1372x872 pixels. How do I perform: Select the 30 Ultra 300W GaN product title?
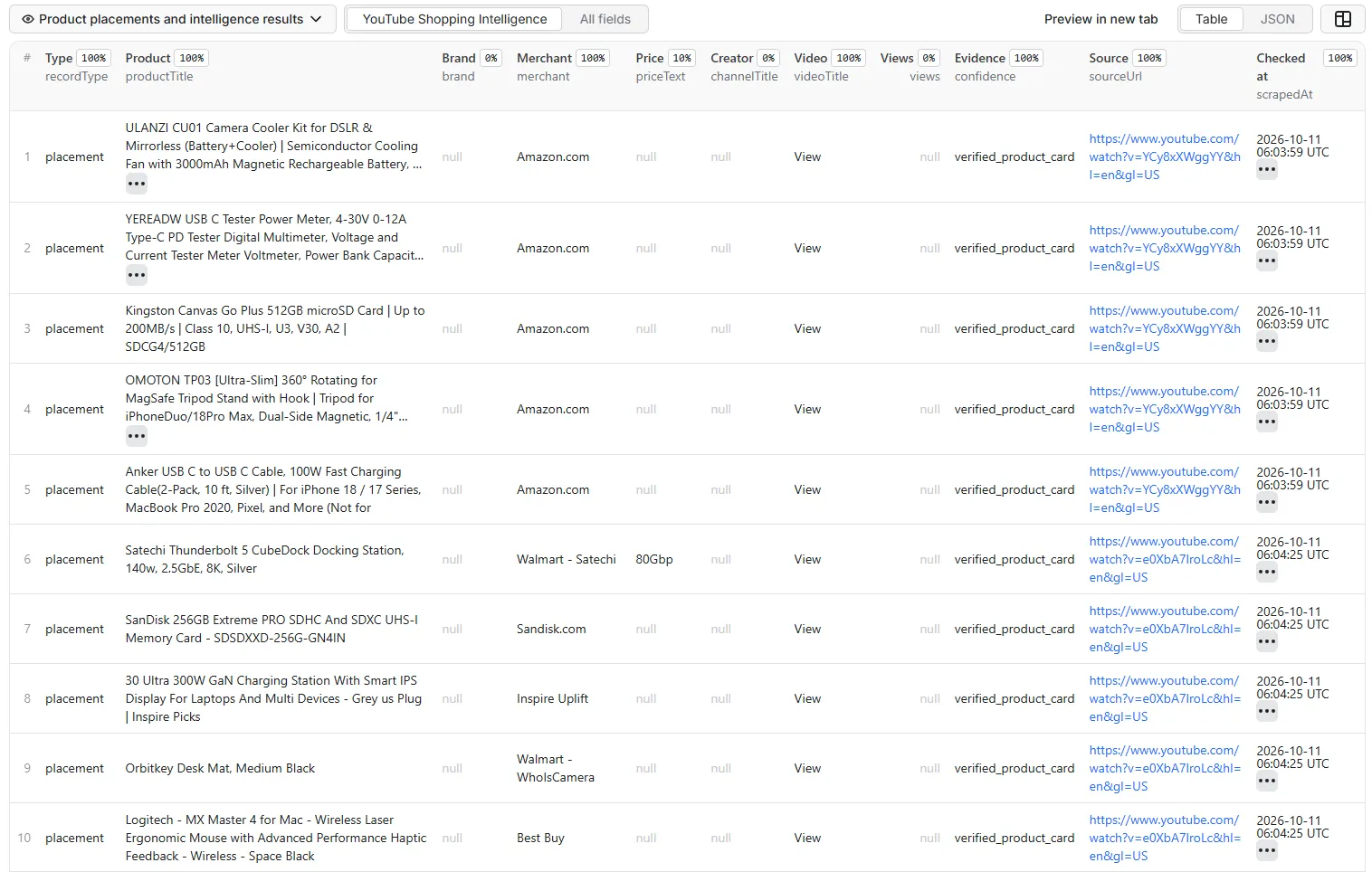(273, 698)
